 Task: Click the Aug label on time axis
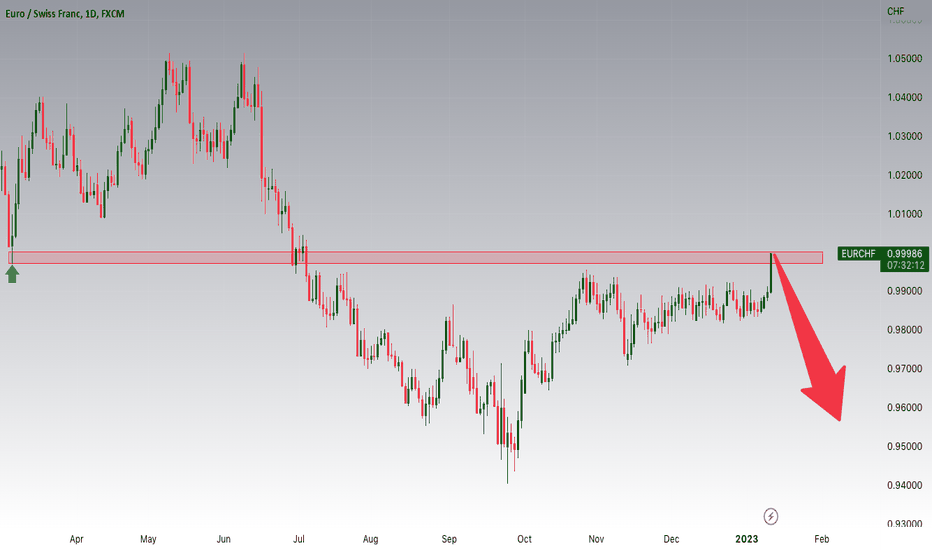point(370,539)
